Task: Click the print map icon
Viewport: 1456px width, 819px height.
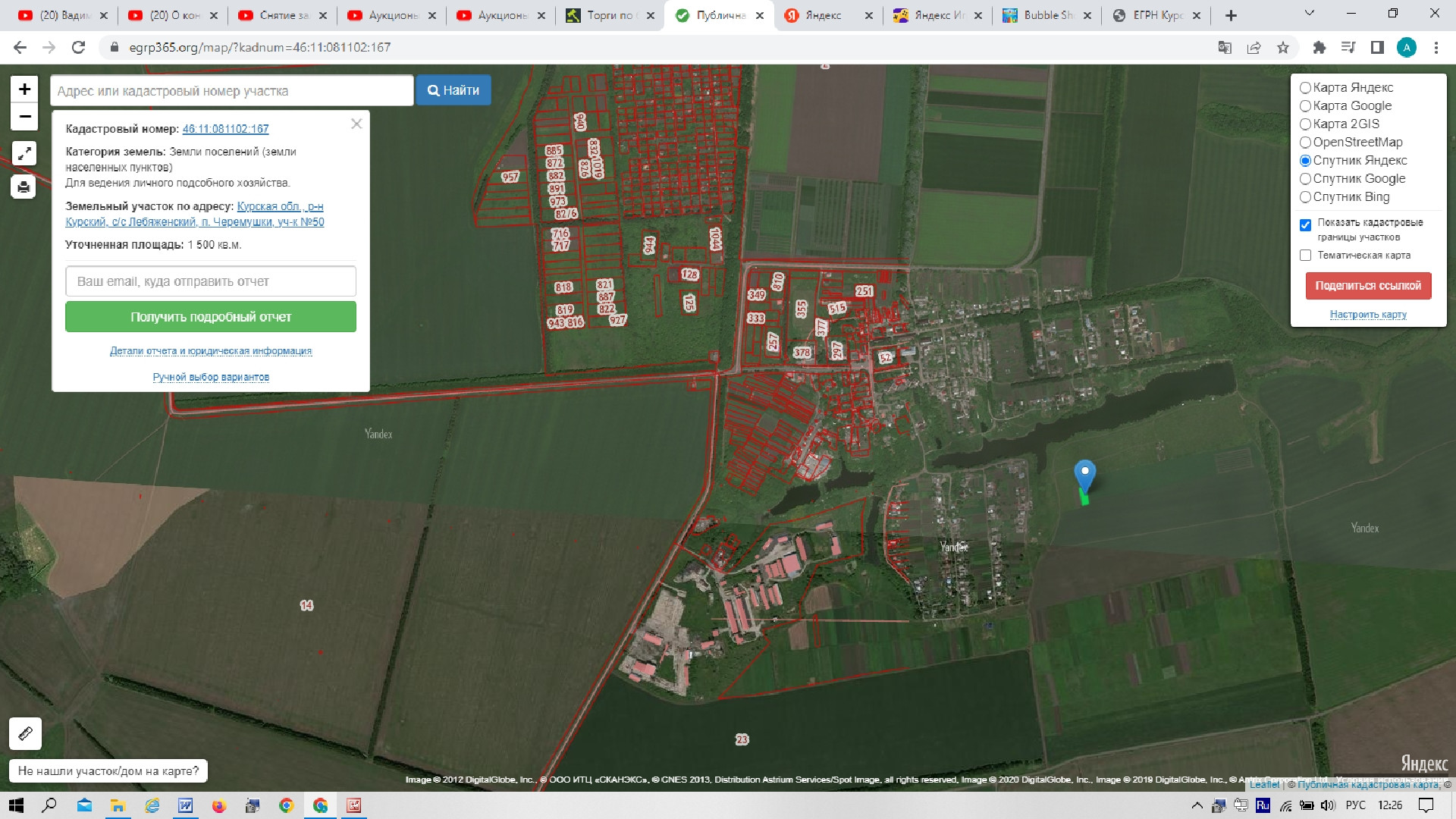Action: coord(24,187)
